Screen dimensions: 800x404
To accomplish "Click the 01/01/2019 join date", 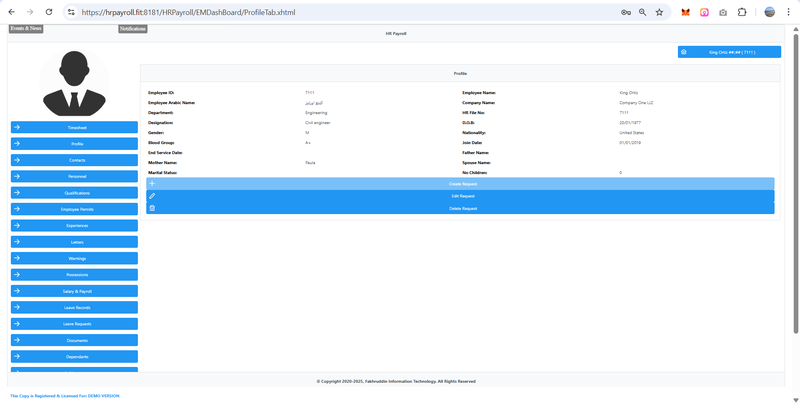I will point(630,143).
